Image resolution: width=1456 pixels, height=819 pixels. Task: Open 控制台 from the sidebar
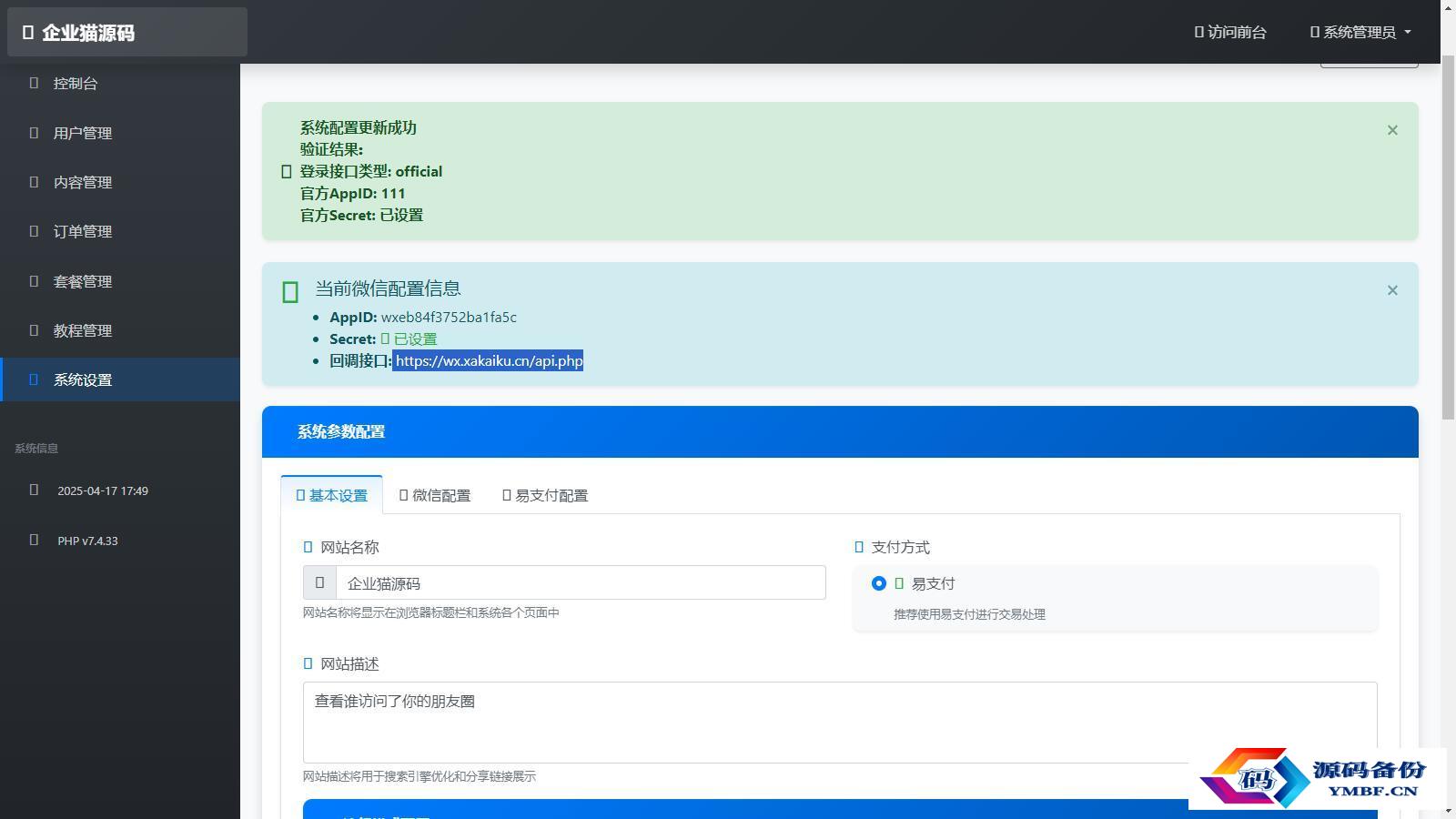point(120,83)
